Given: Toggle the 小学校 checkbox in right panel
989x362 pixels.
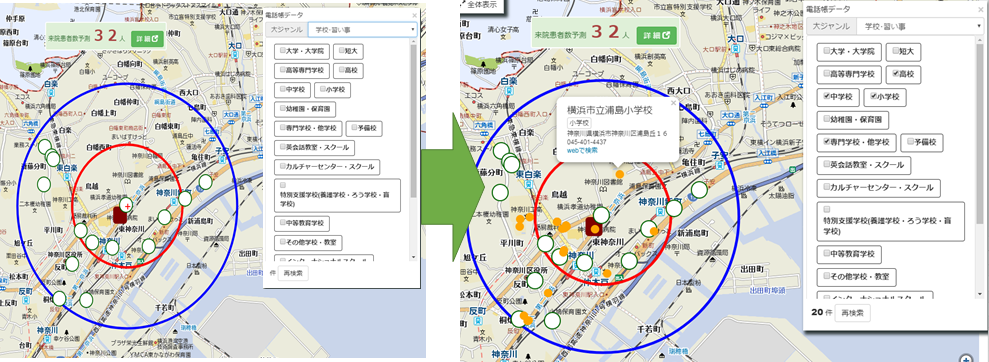Looking at the screenshot, I should coord(874,96).
